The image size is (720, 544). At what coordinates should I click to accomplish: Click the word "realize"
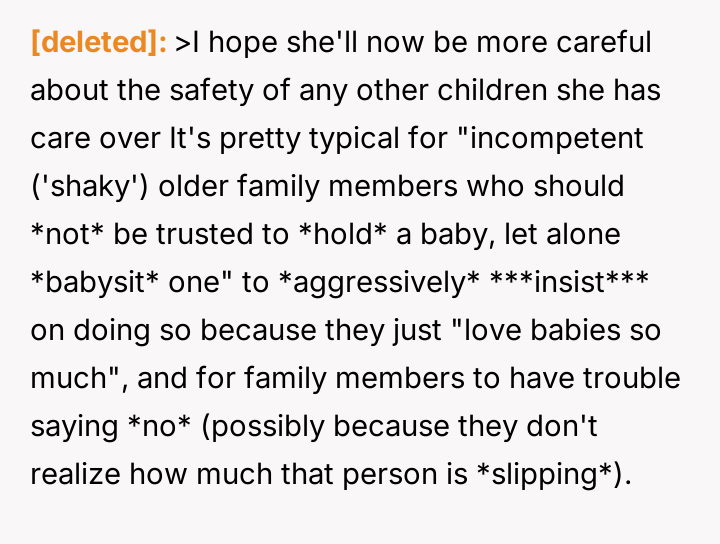tap(78, 475)
